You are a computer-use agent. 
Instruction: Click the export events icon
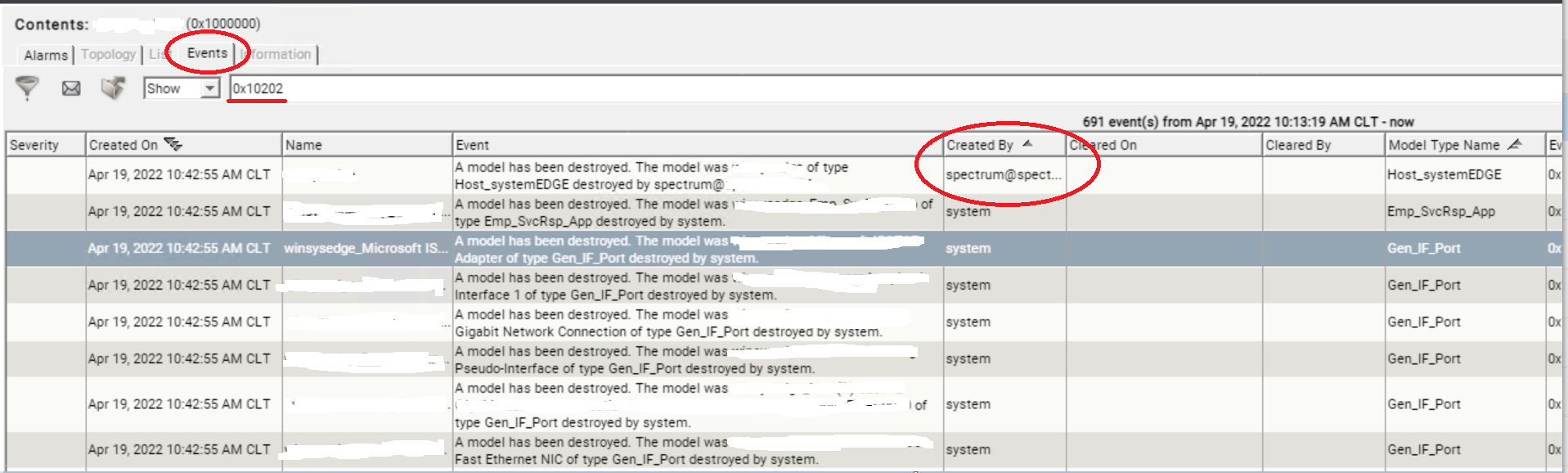pyautogui.click(x=113, y=88)
